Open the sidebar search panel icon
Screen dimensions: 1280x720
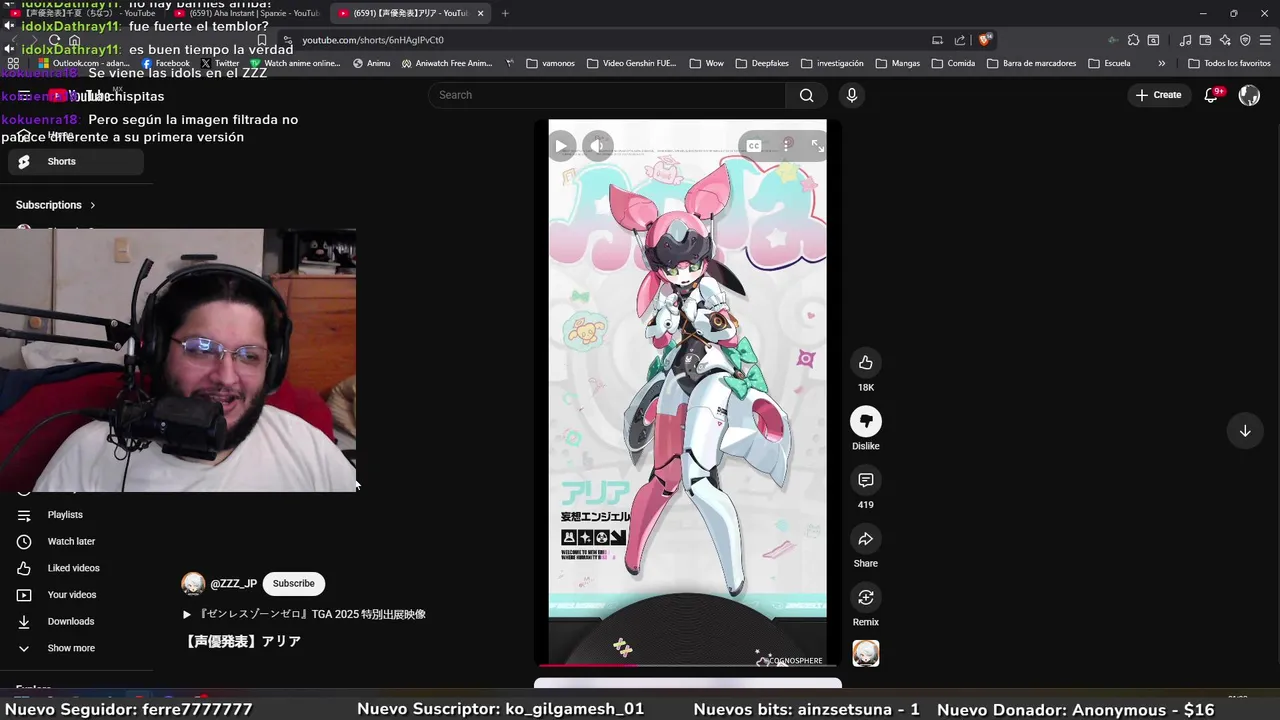click(x=1153, y=40)
